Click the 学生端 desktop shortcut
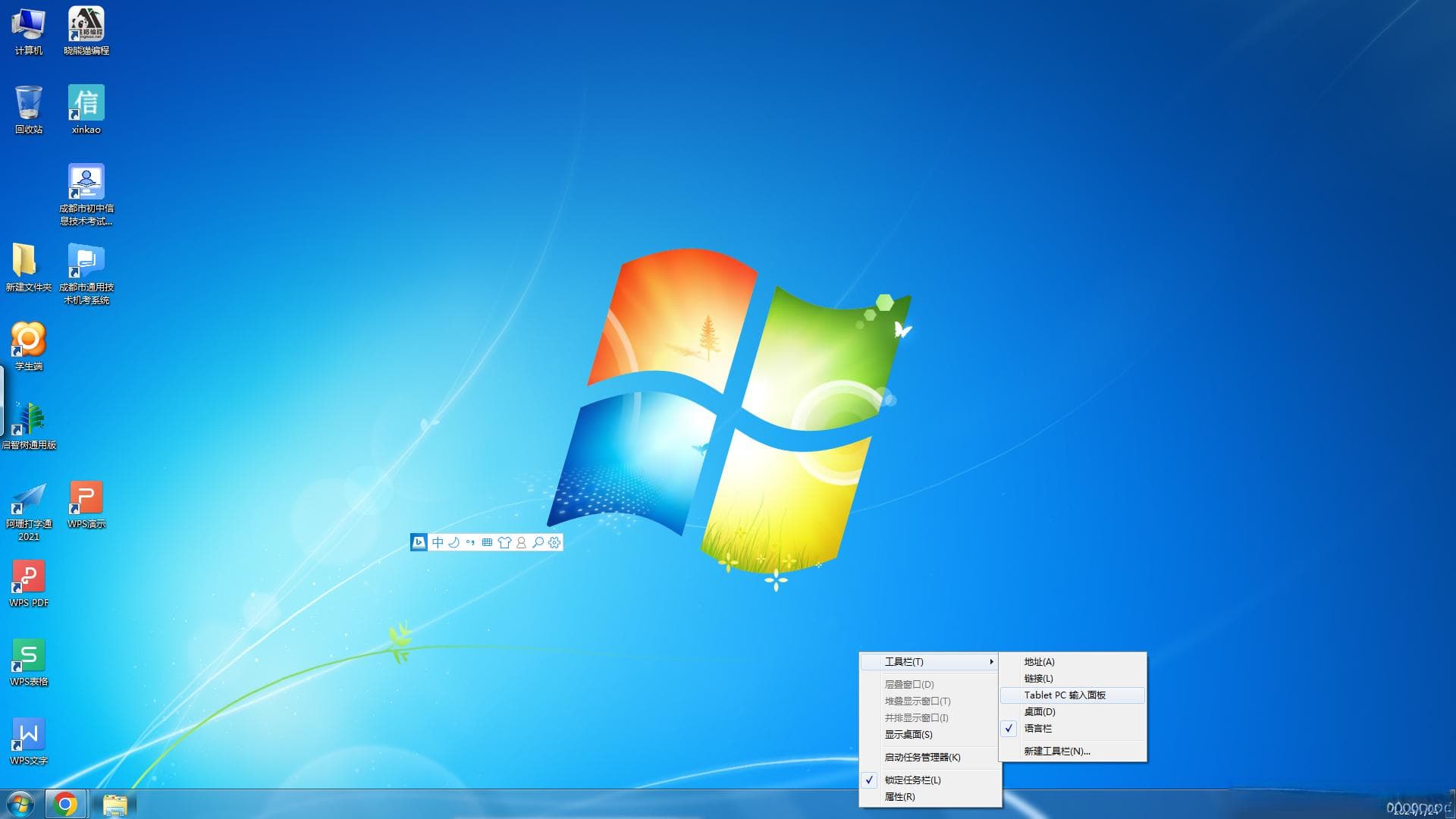Screen dimensions: 1456x819 click(x=29, y=347)
